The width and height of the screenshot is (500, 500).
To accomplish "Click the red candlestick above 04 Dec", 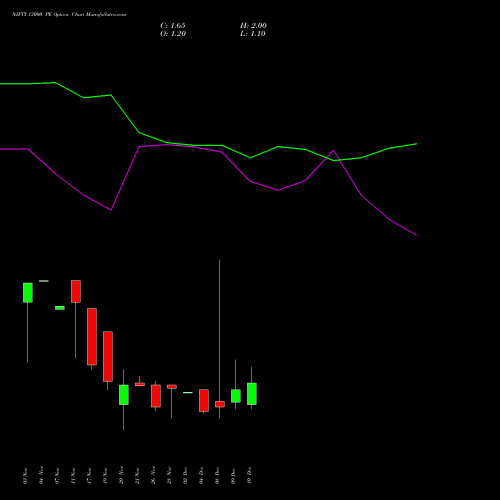I will tap(204, 400).
